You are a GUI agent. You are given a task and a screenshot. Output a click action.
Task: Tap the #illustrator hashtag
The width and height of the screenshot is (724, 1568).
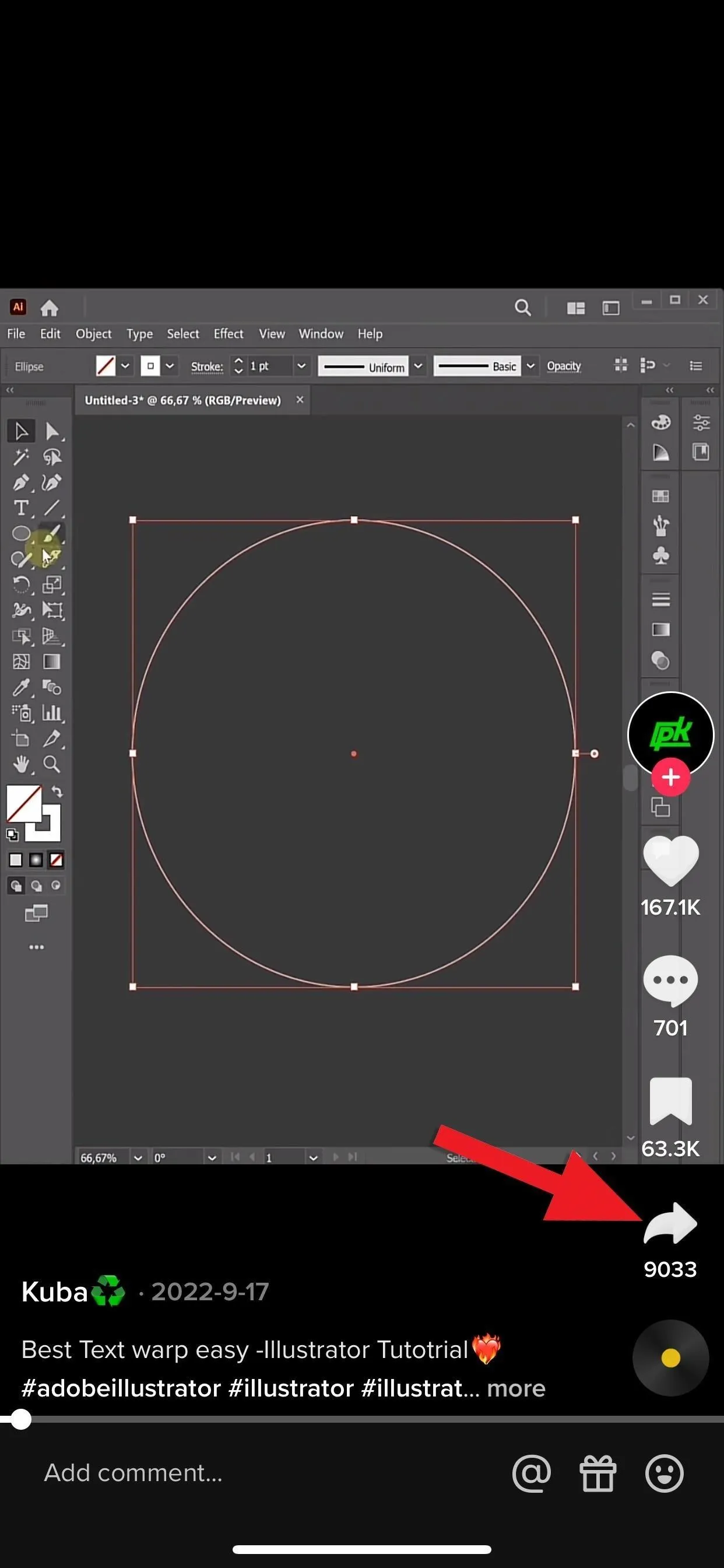tap(291, 1388)
